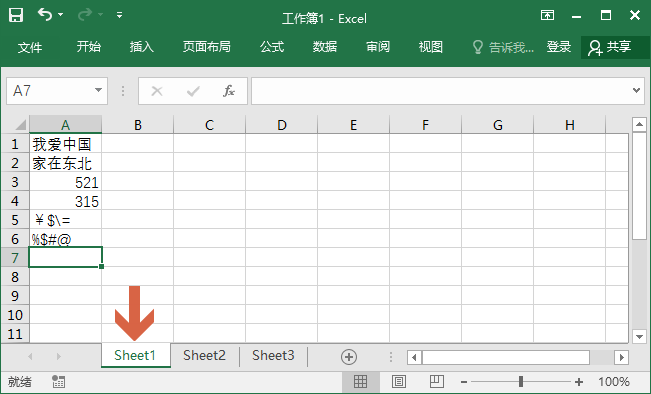Screen dimensions: 651x394
Task: Click the vertical scrollbar down arrow
Action: click(639, 336)
